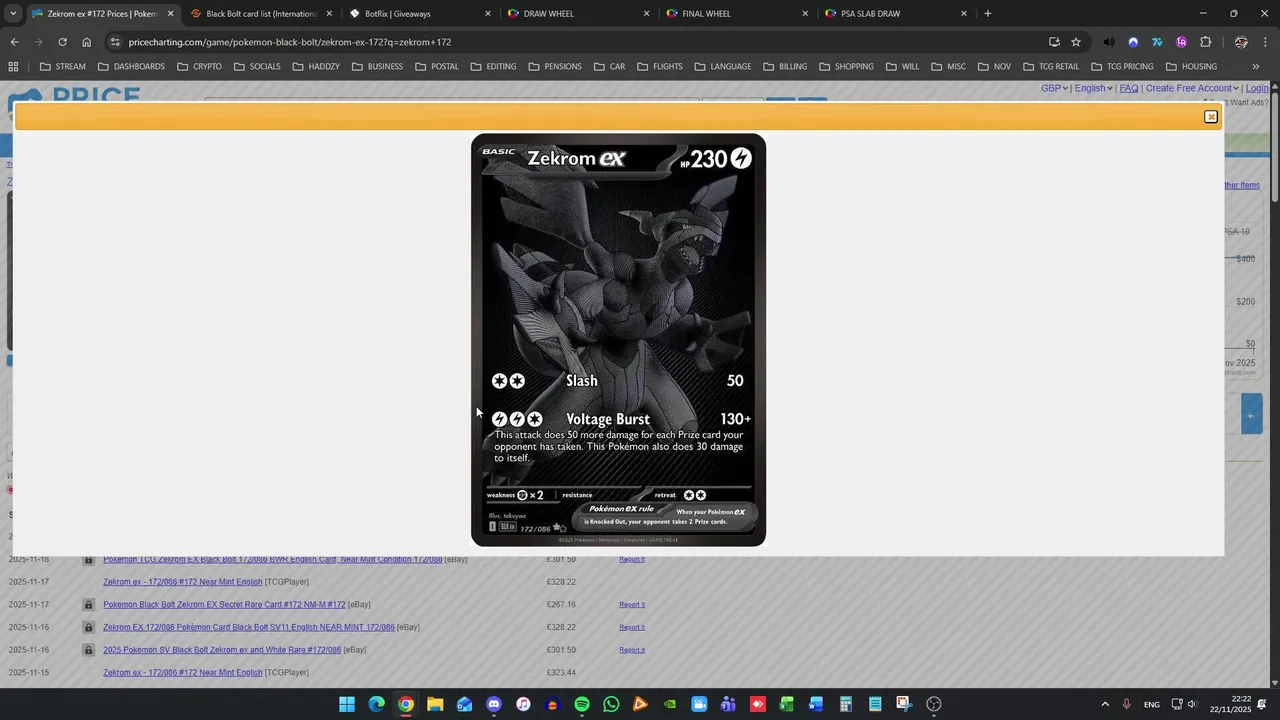Click the site information icon in address bar
The image size is (1280, 720).
click(x=115, y=42)
